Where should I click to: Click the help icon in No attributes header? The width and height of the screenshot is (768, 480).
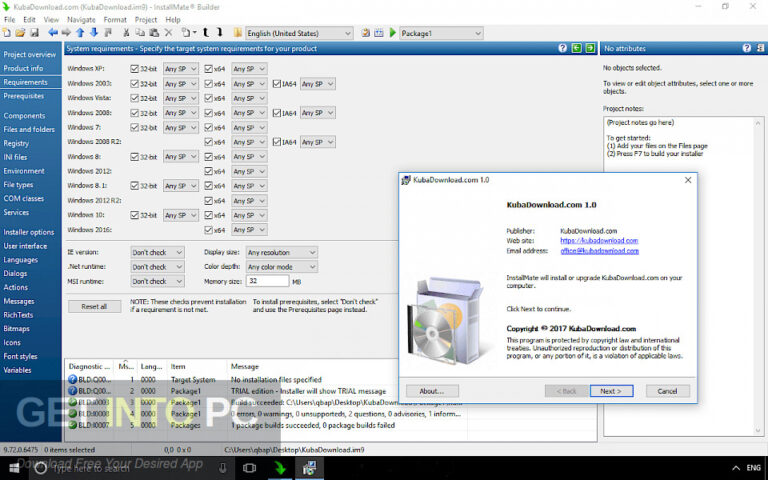click(746, 48)
